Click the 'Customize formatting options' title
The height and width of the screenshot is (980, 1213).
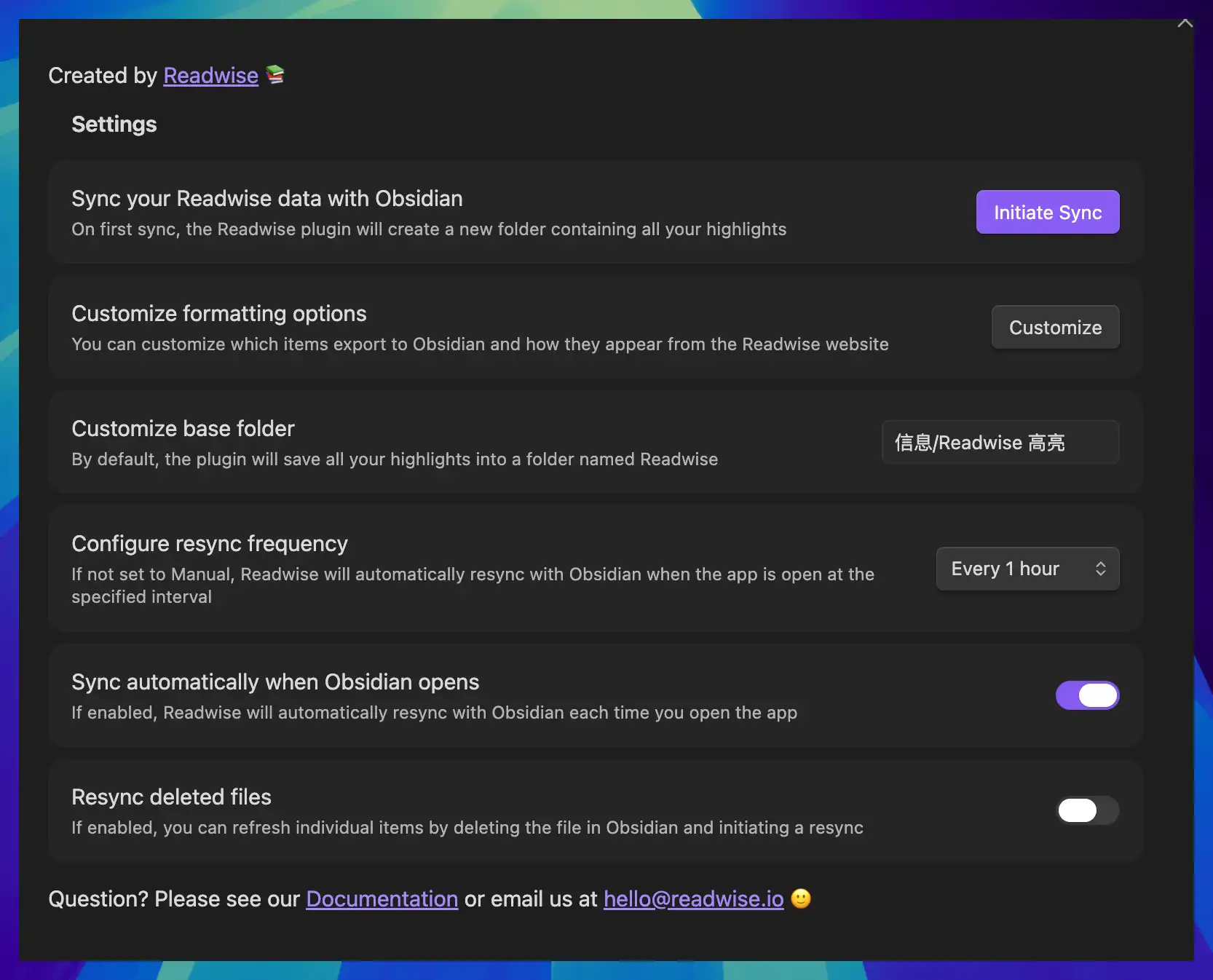[x=219, y=314]
